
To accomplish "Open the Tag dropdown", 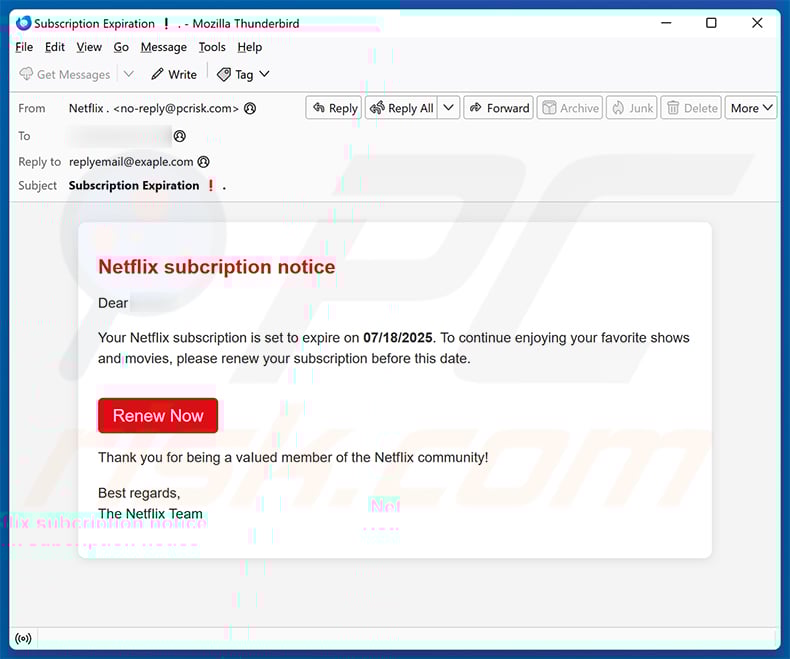I will tap(243, 74).
